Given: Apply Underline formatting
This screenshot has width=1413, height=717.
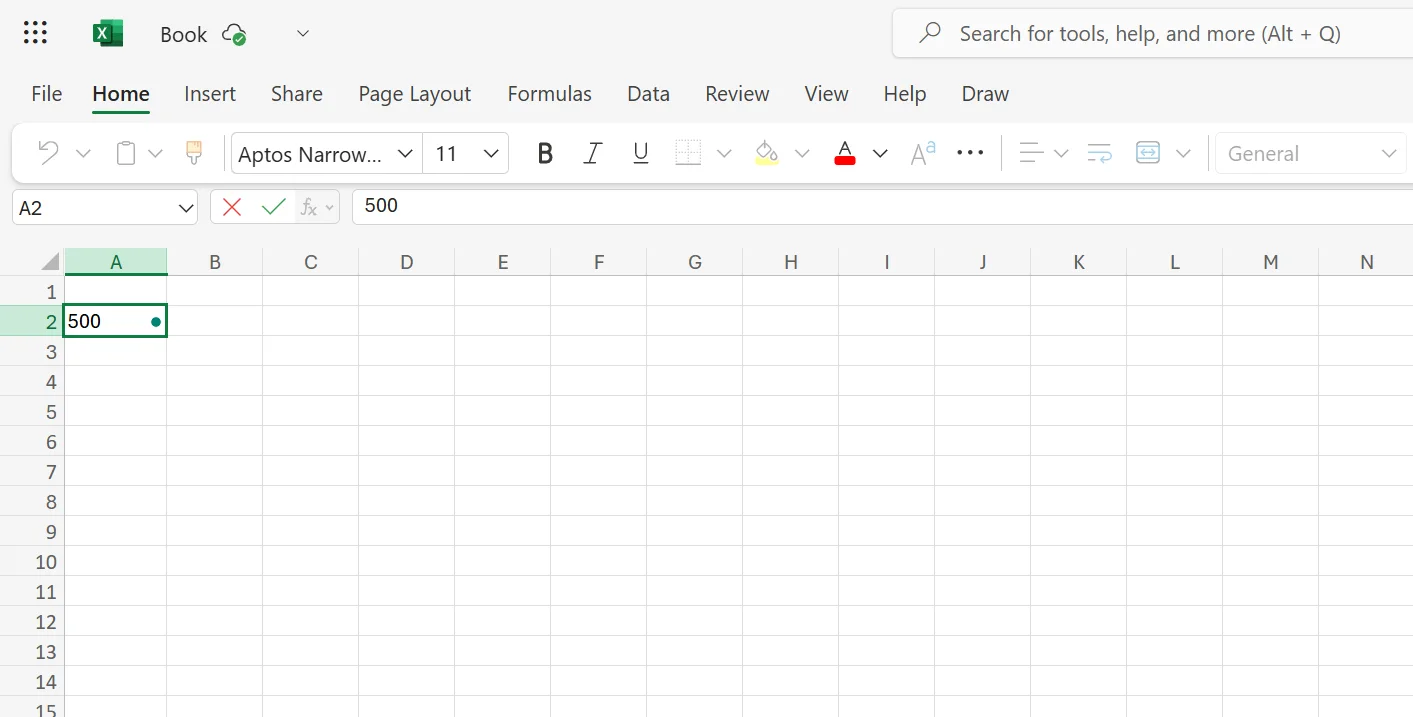Looking at the screenshot, I should 640,153.
